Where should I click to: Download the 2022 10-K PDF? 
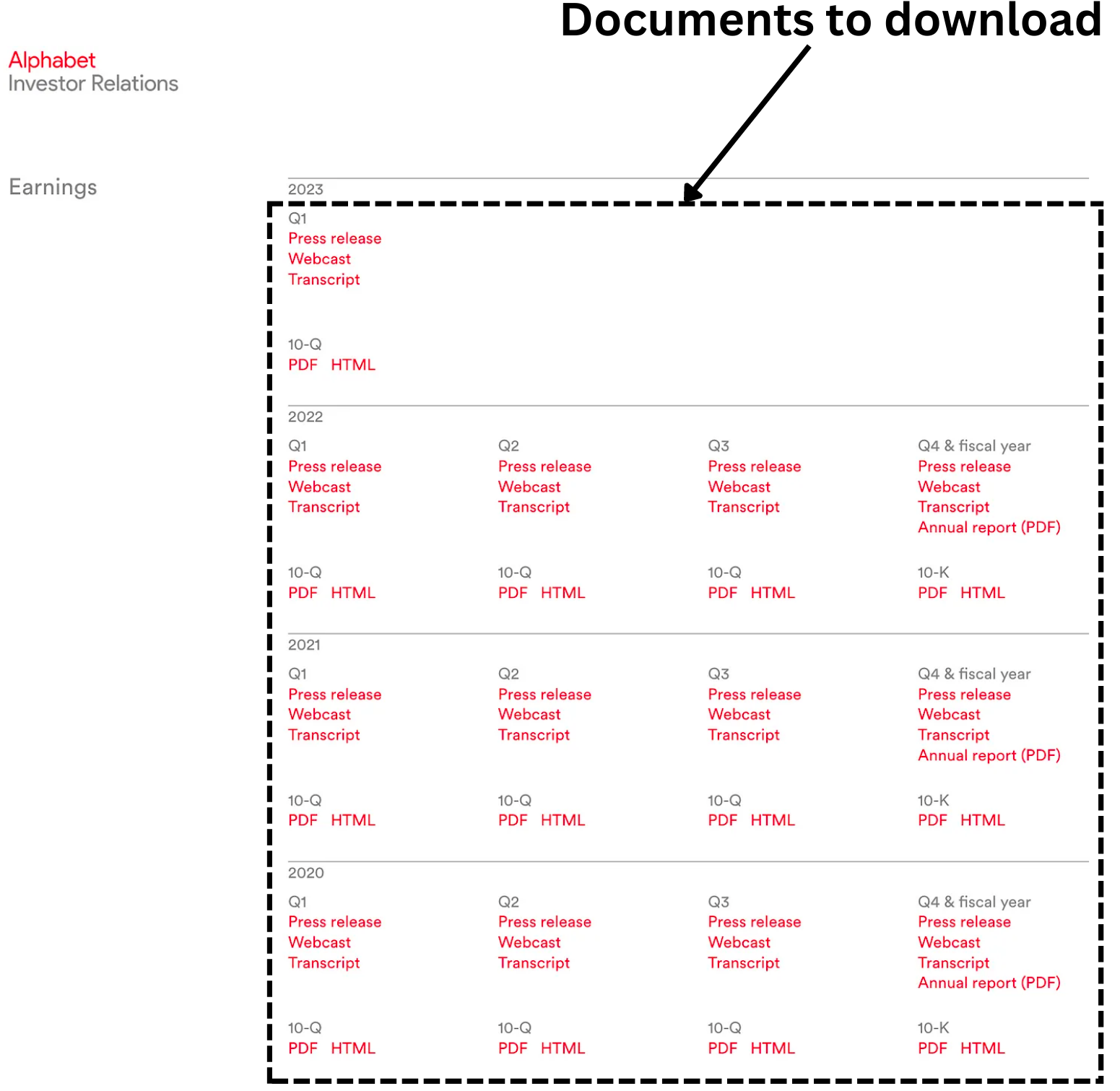(x=932, y=593)
